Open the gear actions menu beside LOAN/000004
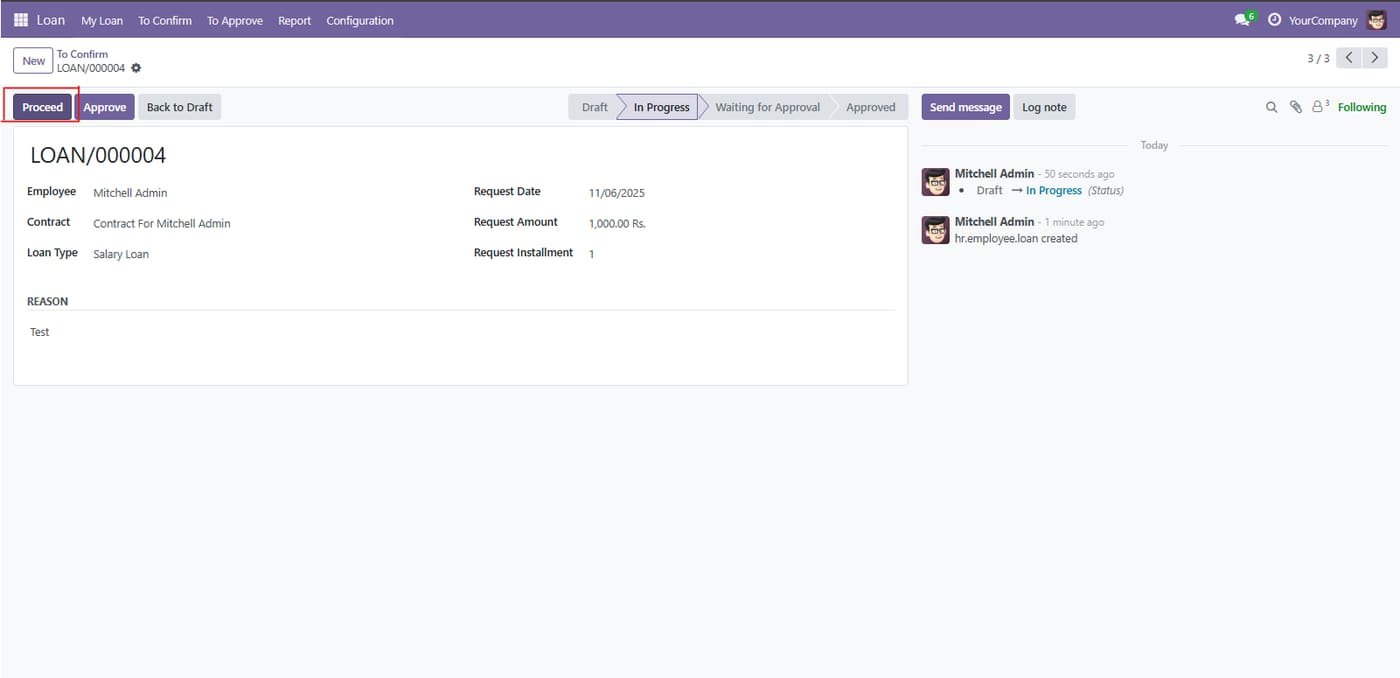This screenshot has height=678, width=1400. coord(136,68)
